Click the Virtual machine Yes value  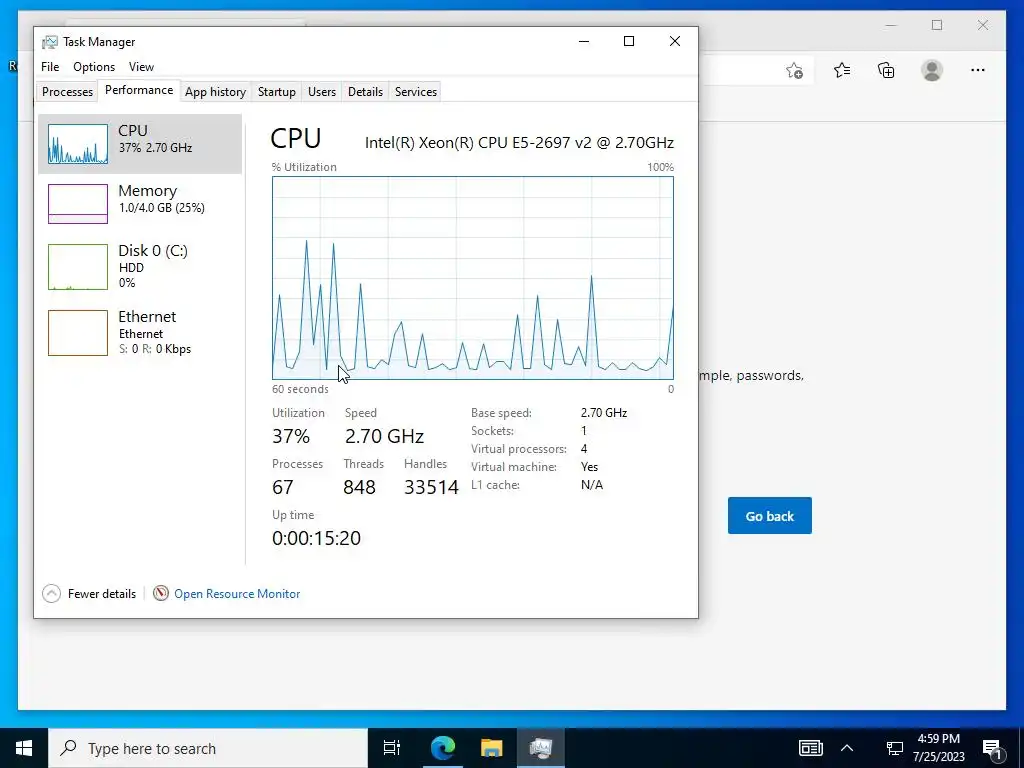tap(589, 467)
